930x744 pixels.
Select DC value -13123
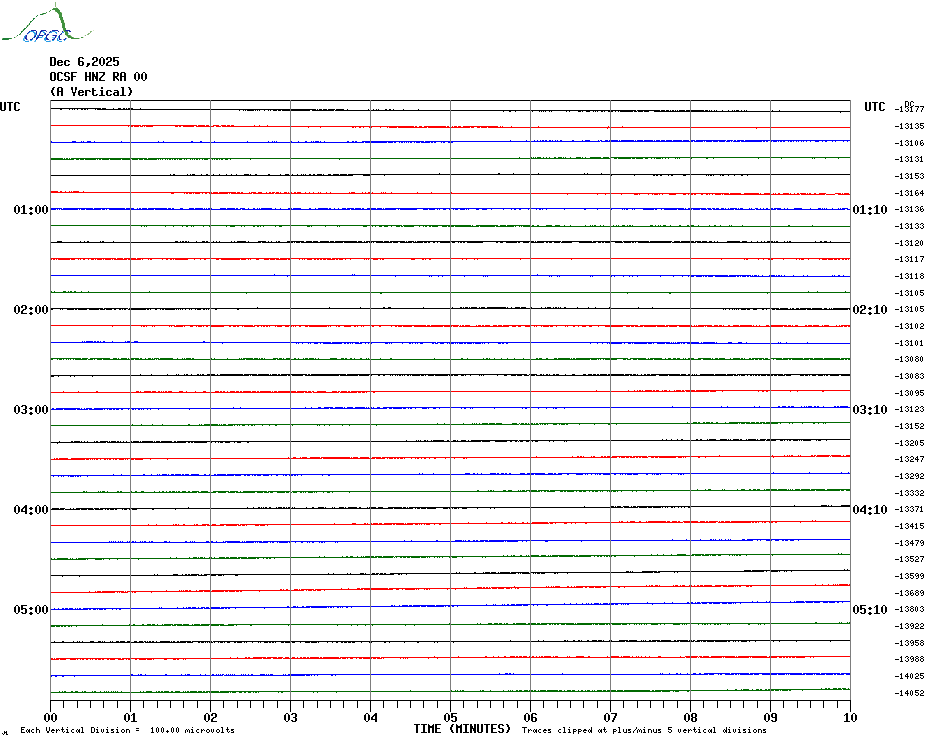tap(910, 409)
